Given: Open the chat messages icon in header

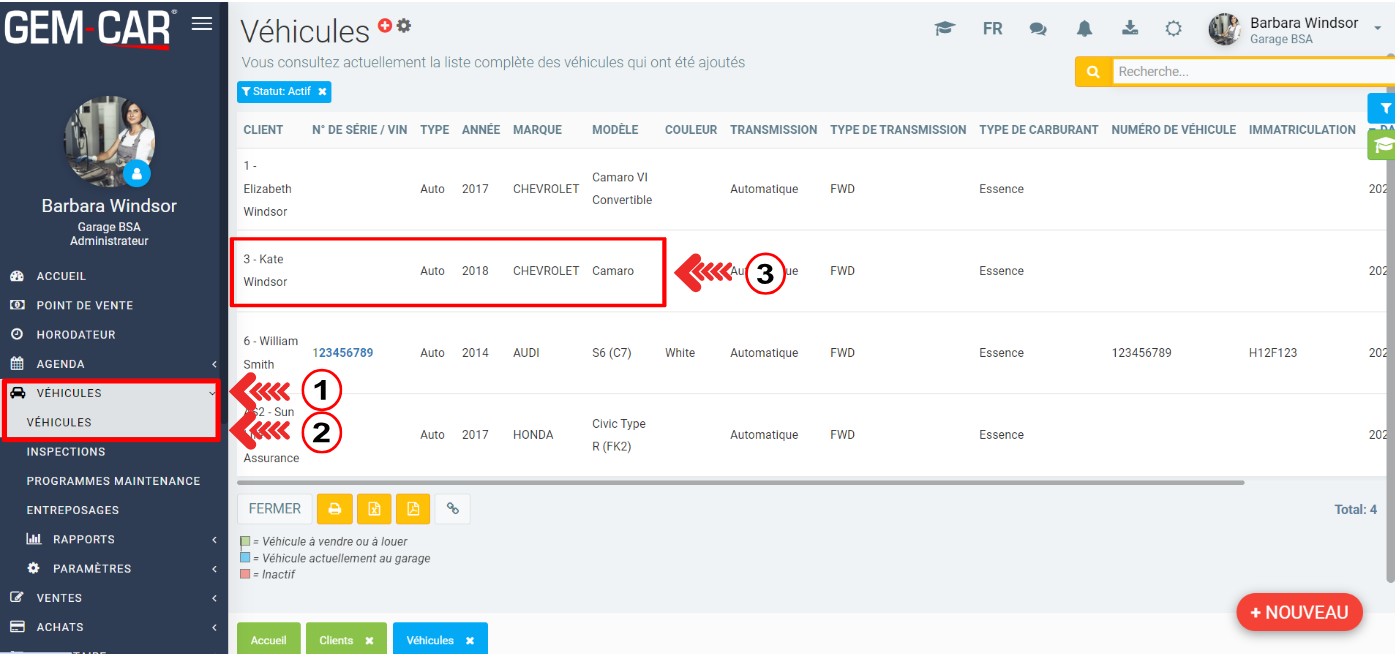Looking at the screenshot, I should point(1038,29).
